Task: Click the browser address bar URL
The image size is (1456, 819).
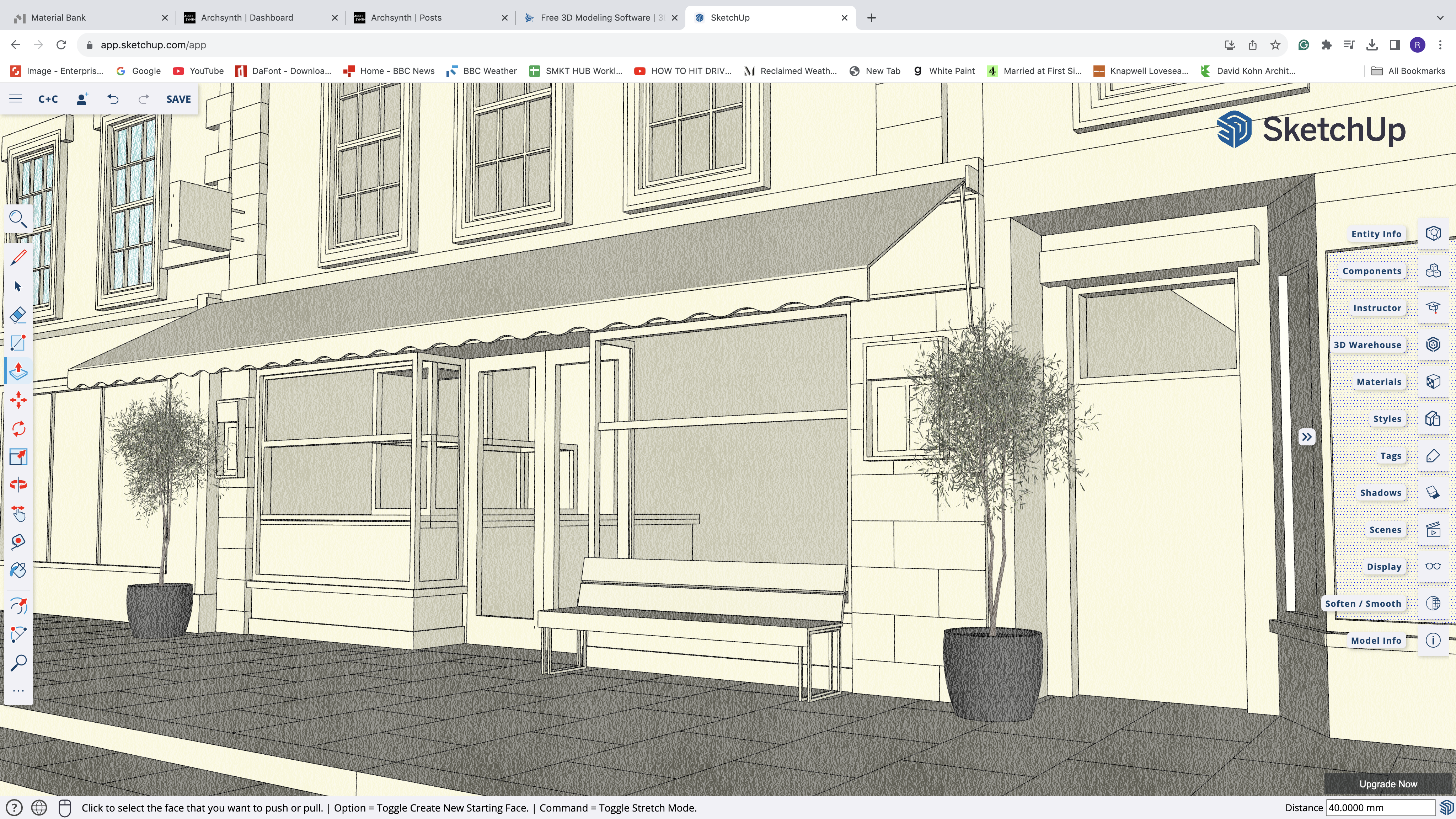Action: [x=153, y=45]
